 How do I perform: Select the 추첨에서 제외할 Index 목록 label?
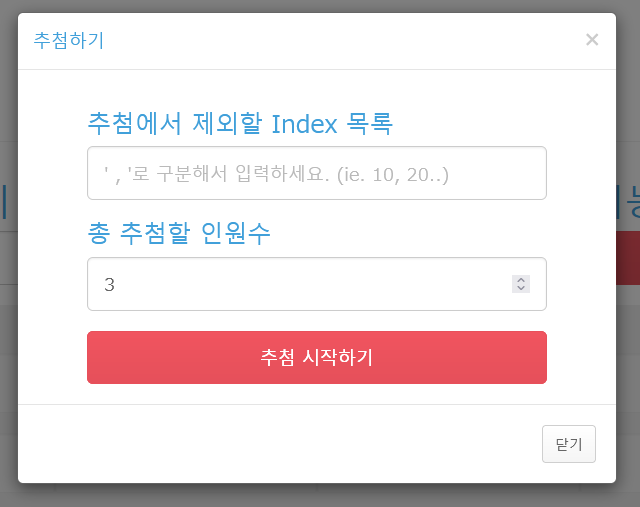[x=240, y=123]
